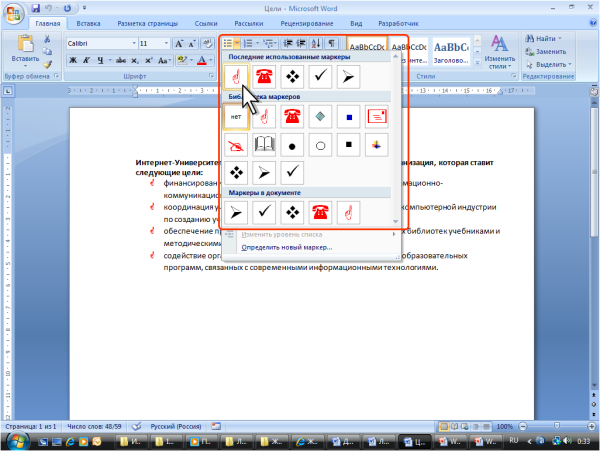Choose the checkmark bullet in document markers
This screenshot has width=600, height=451.
pyautogui.click(x=264, y=211)
